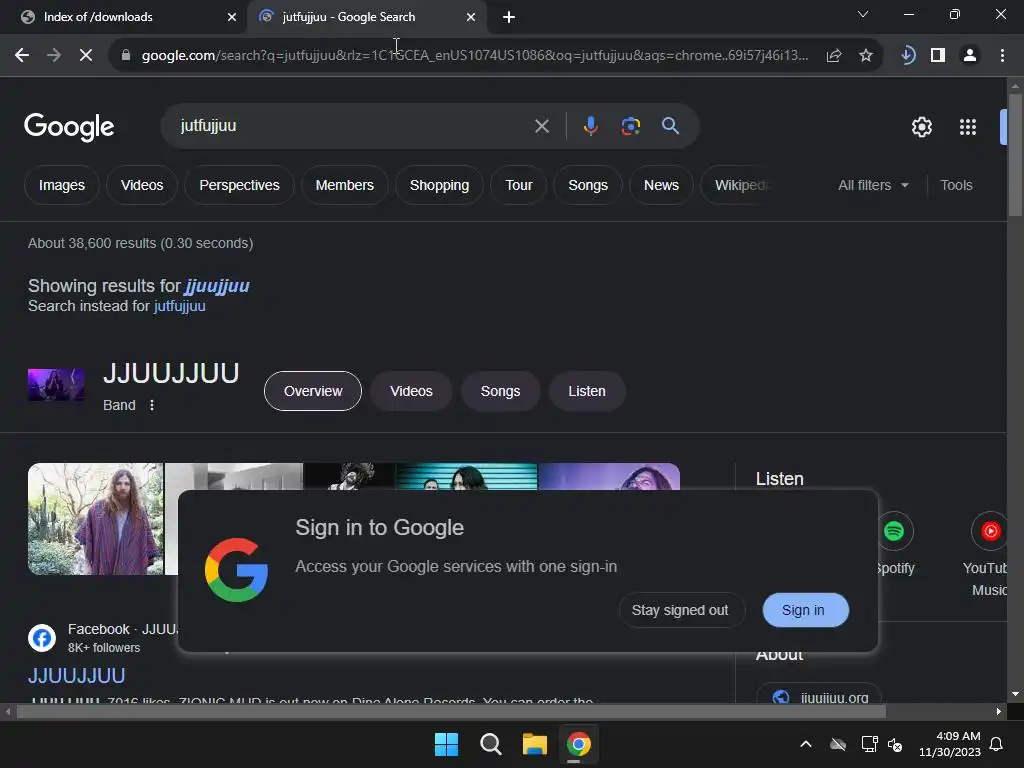Switch to the Index of /downloads tab
The height and width of the screenshot is (768, 1024).
point(124,17)
